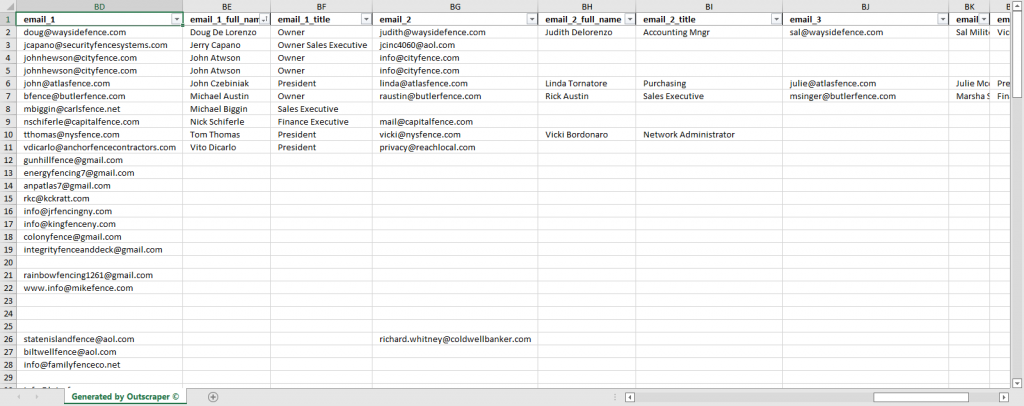Viewport: 1024px width, 406px height.
Task: Open the email_1_full_name sort filter arrow
Action: tap(264, 20)
